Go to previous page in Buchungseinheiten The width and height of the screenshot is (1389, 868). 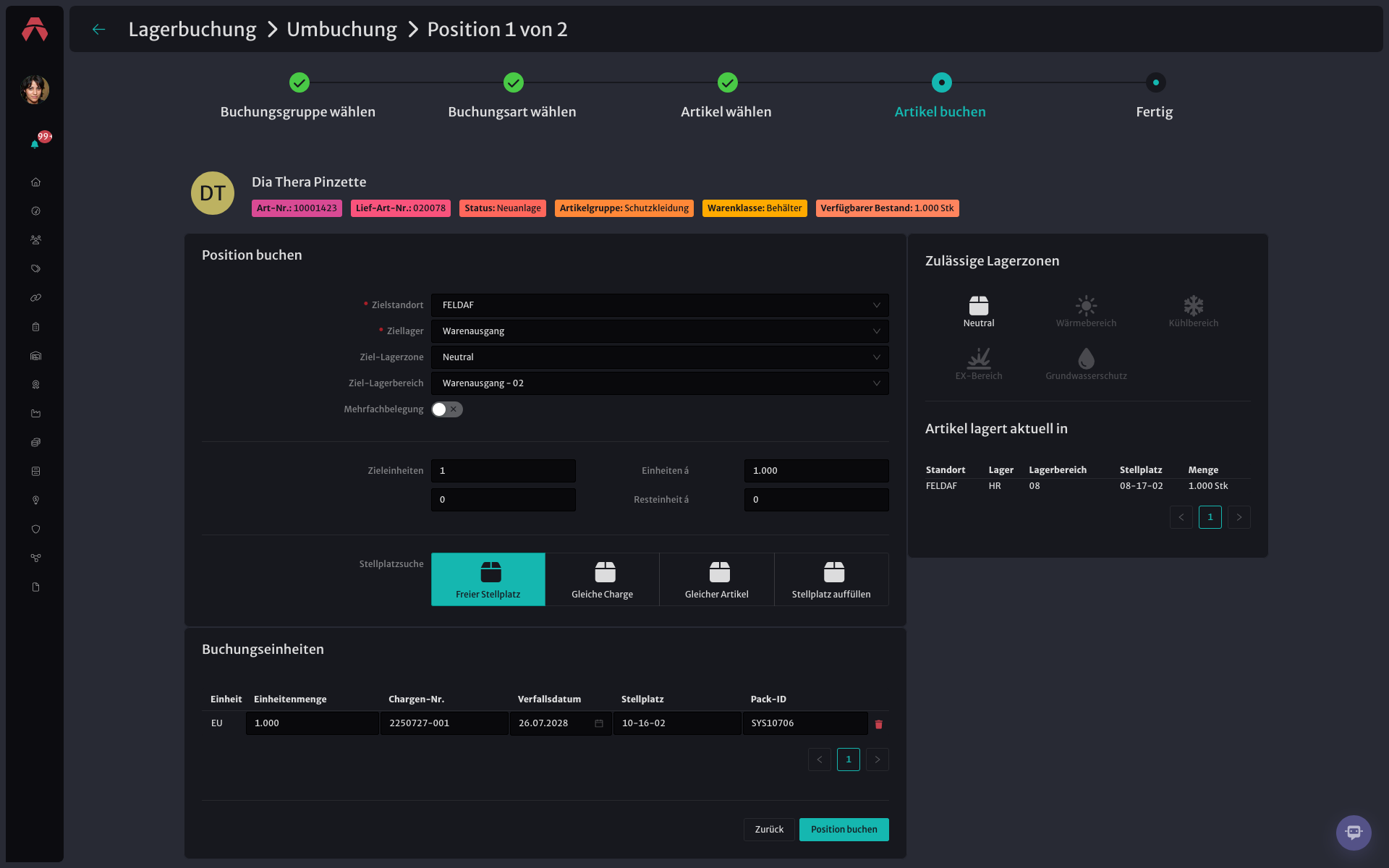820,759
